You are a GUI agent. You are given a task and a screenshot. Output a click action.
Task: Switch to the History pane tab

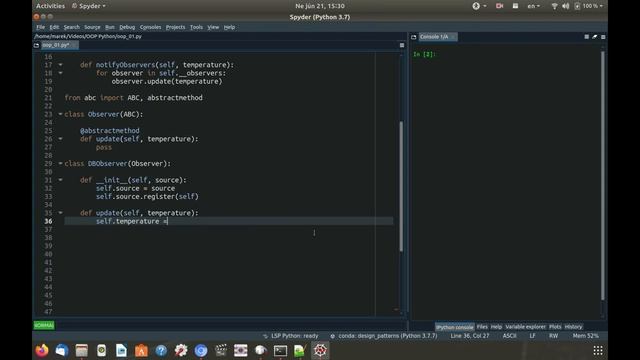(x=573, y=327)
